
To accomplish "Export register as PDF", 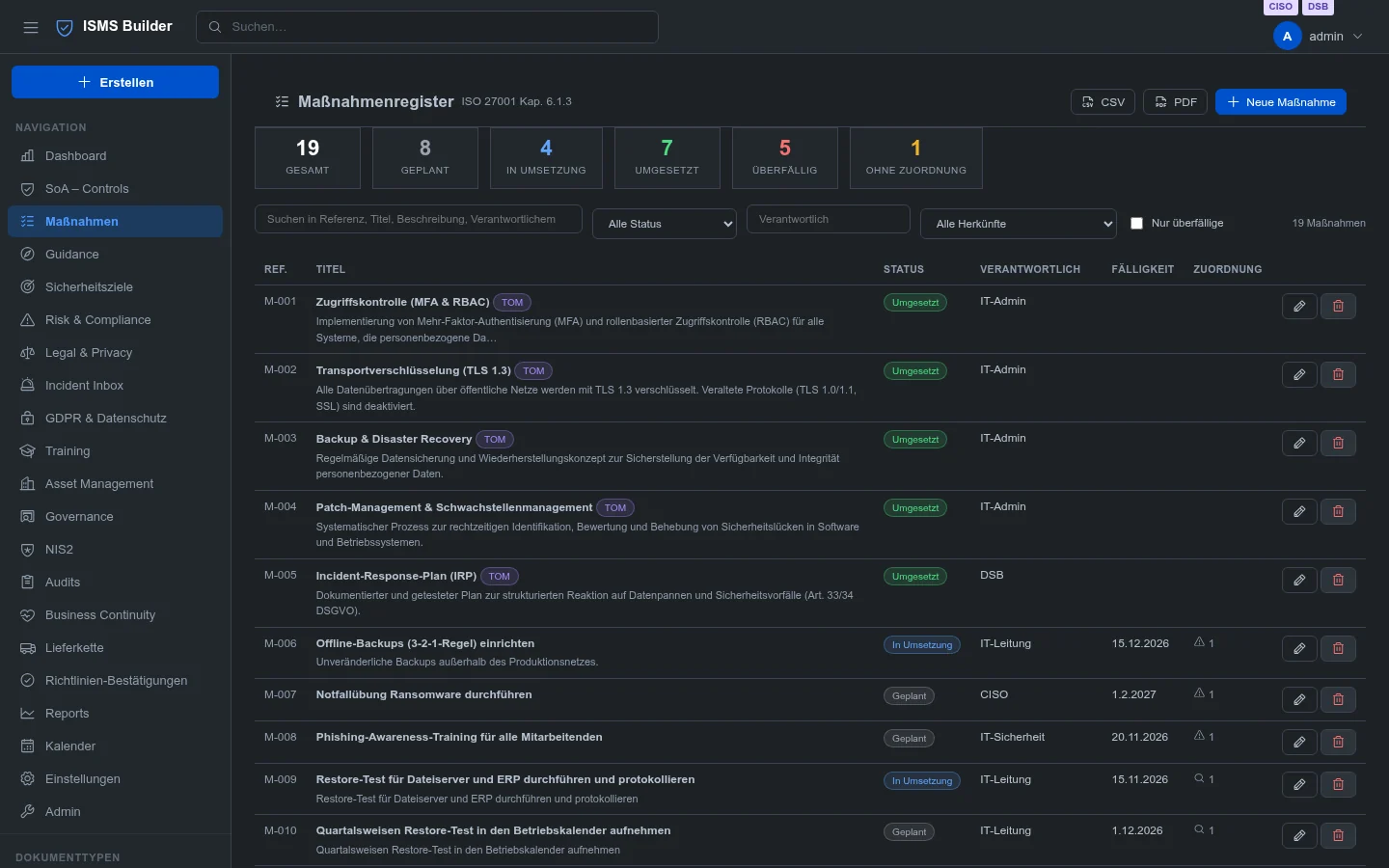I will (1175, 102).
